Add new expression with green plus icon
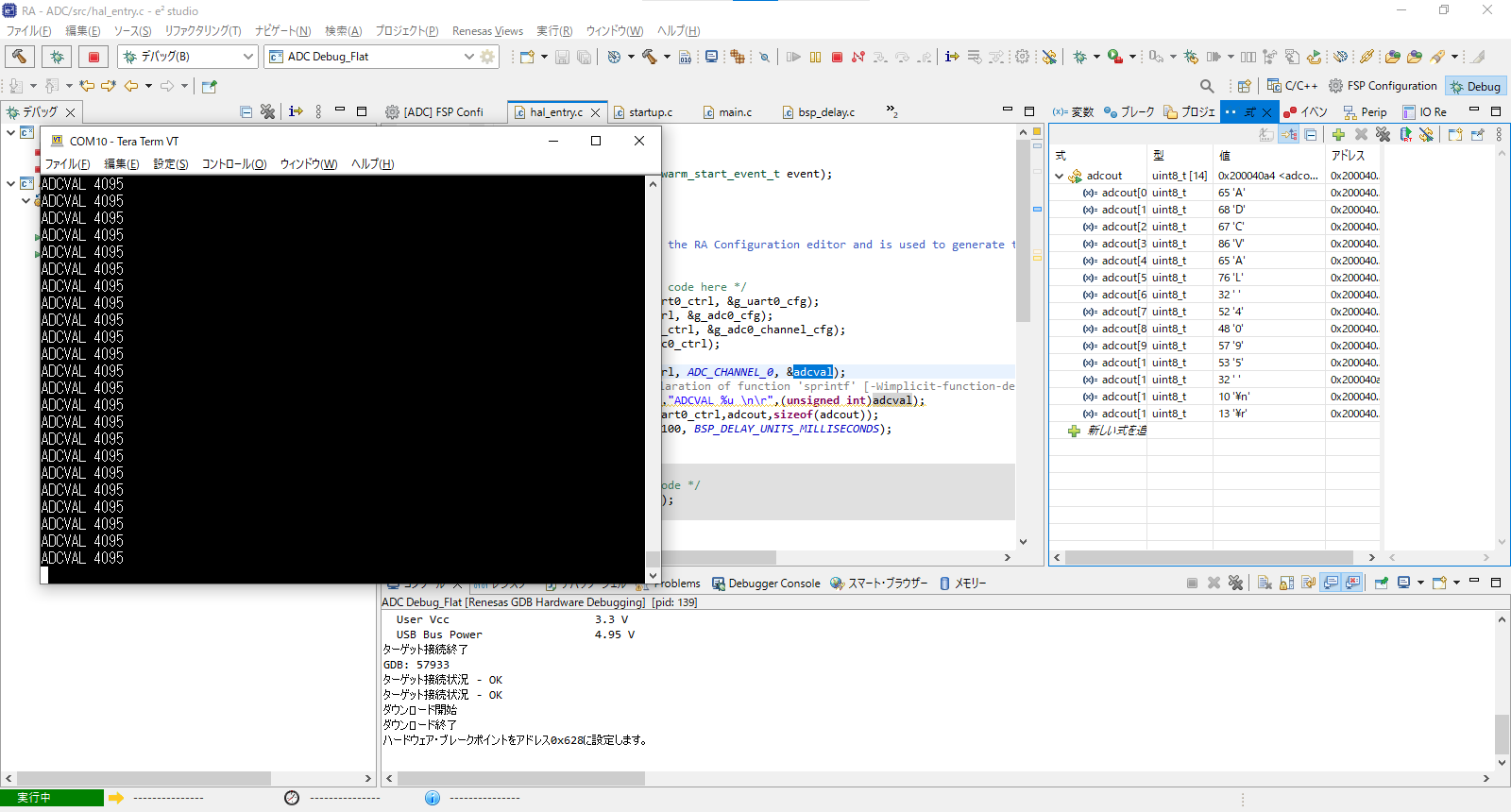This screenshot has width=1511, height=812. (x=1338, y=135)
